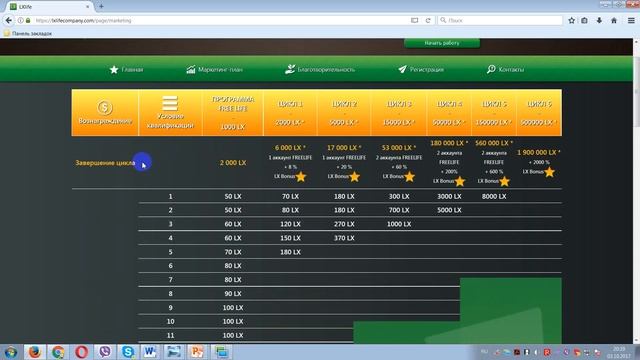
Task: Go to Главная in the green menu
Action: (x=127, y=70)
